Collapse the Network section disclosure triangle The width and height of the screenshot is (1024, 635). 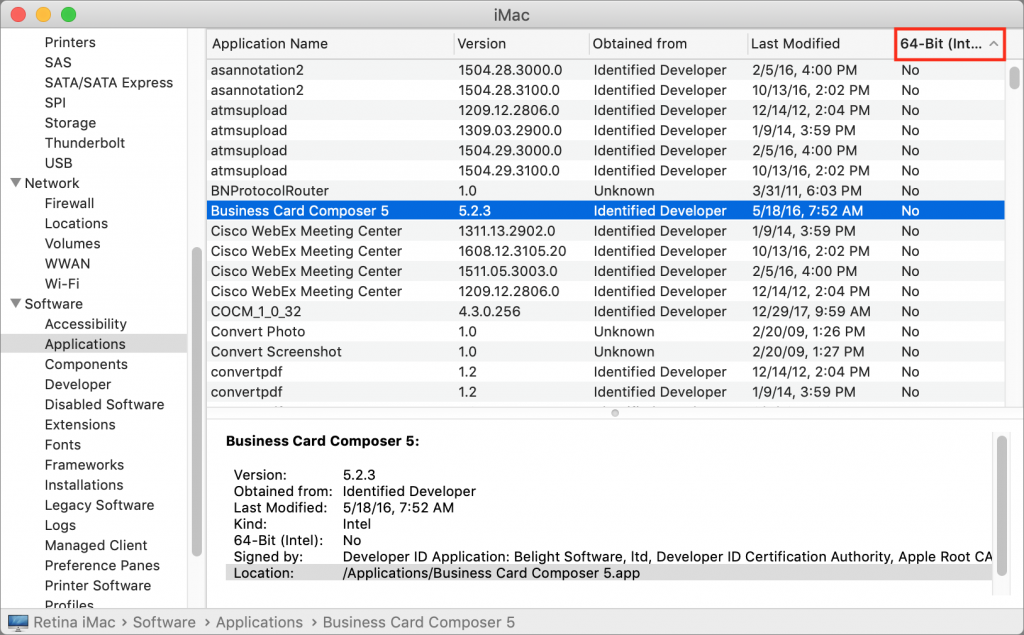[x=16, y=183]
